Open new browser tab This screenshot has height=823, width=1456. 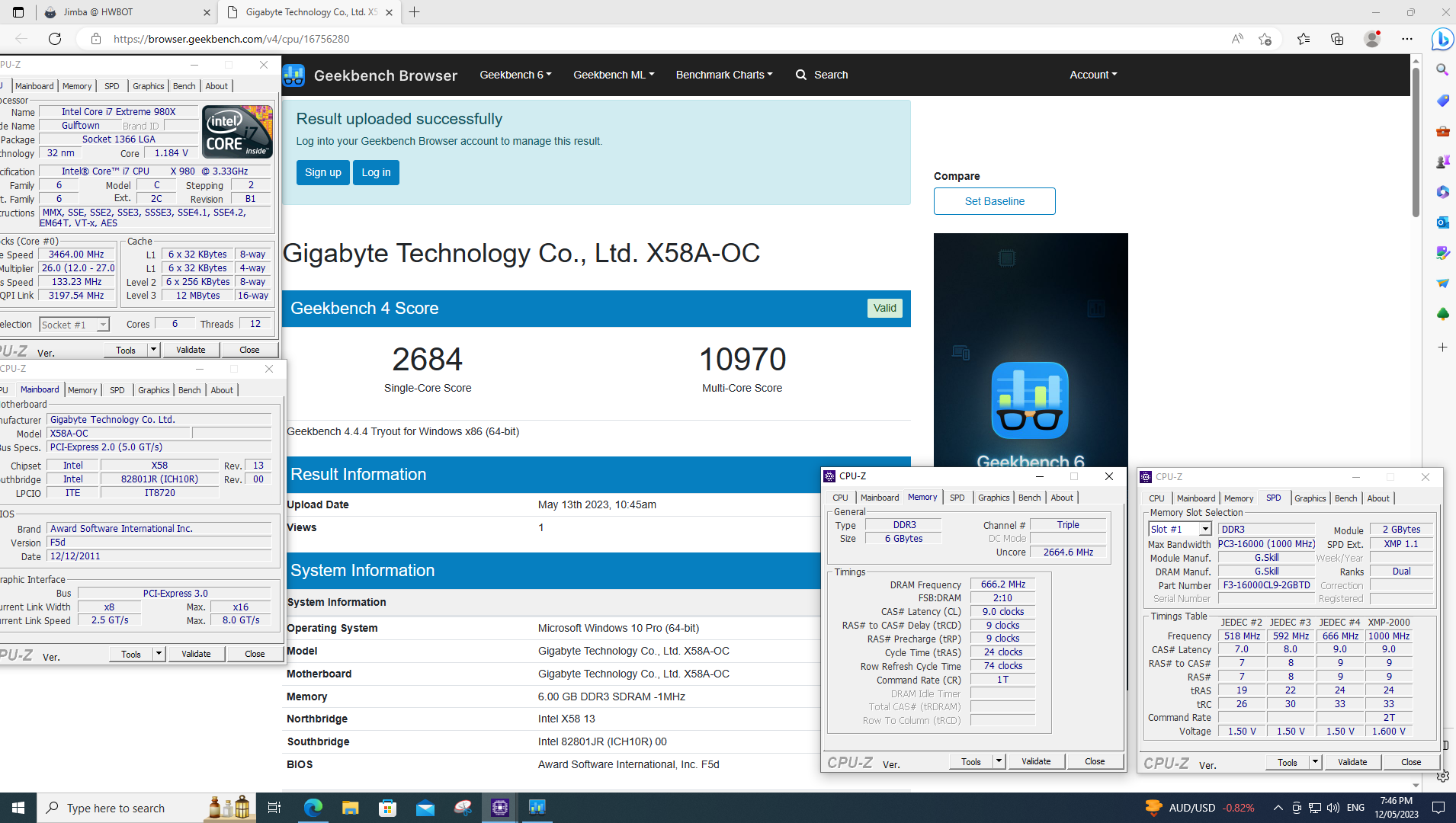coord(415,12)
